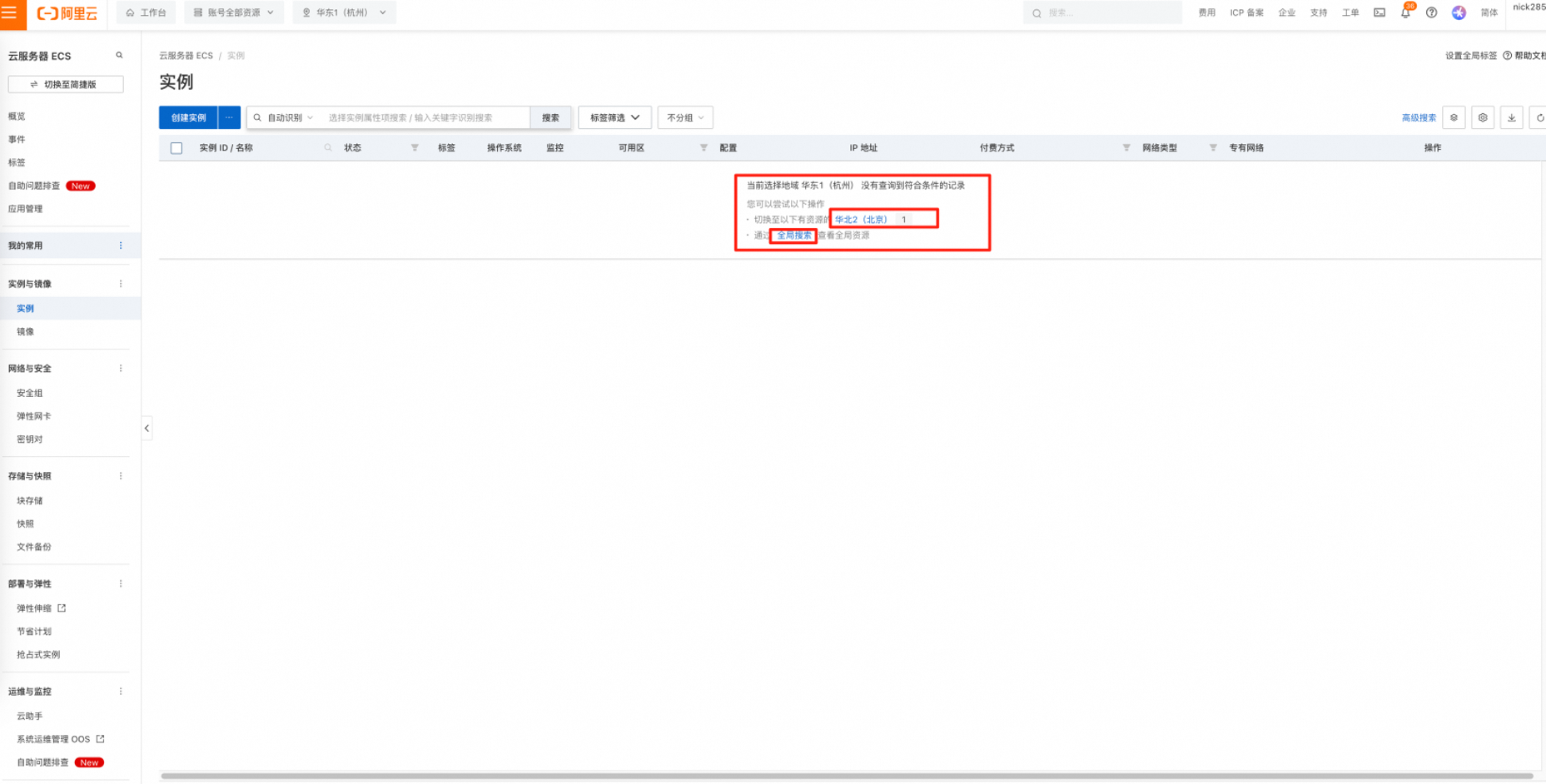Open the 华东1（杭州） region selector
Viewport: 1546px width, 784px height.
(x=344, y=12)
